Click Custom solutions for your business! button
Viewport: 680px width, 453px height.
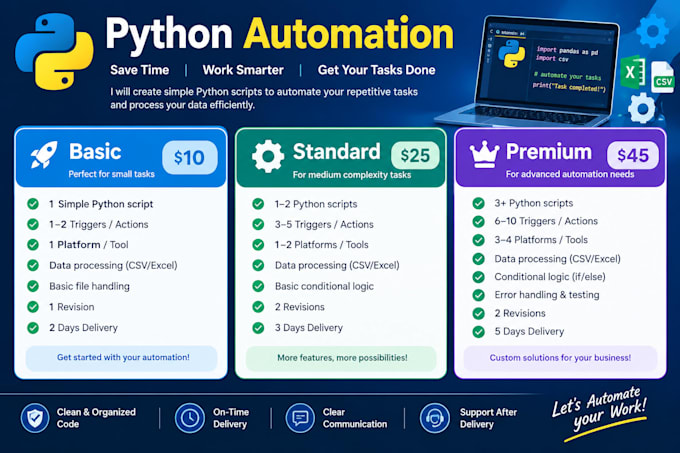[560, 358]
